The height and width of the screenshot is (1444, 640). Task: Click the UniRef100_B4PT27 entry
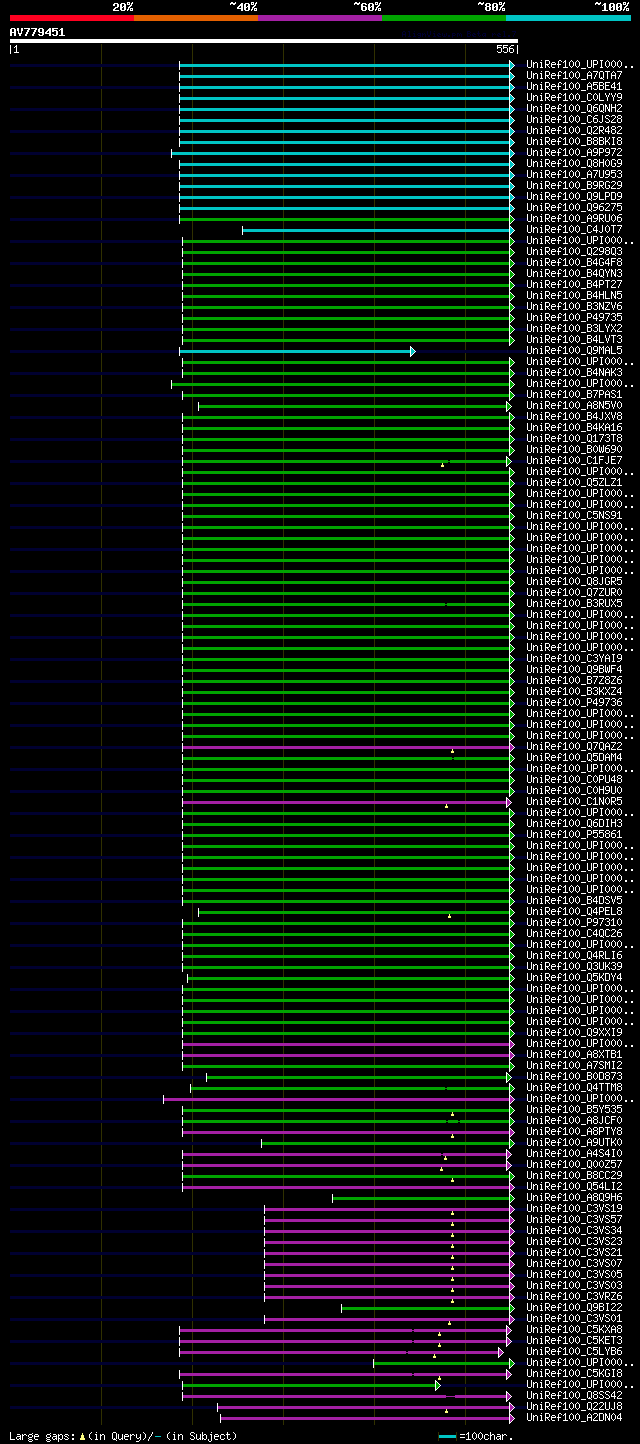click(x=574, y=285)
